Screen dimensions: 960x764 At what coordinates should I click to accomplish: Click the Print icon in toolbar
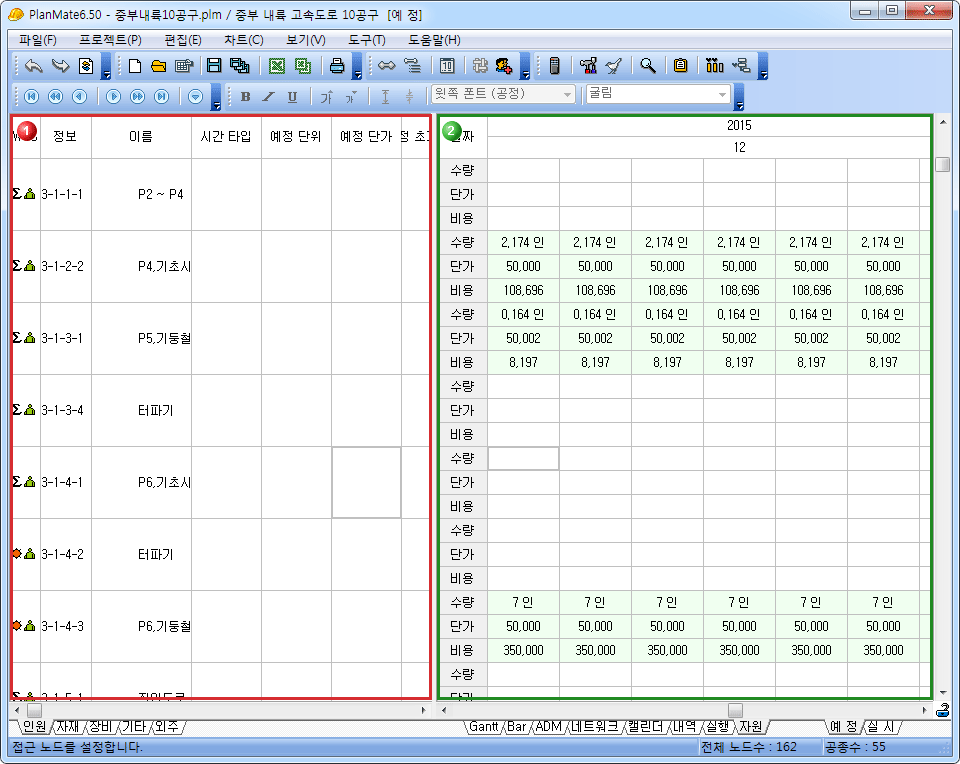[338, 67]
